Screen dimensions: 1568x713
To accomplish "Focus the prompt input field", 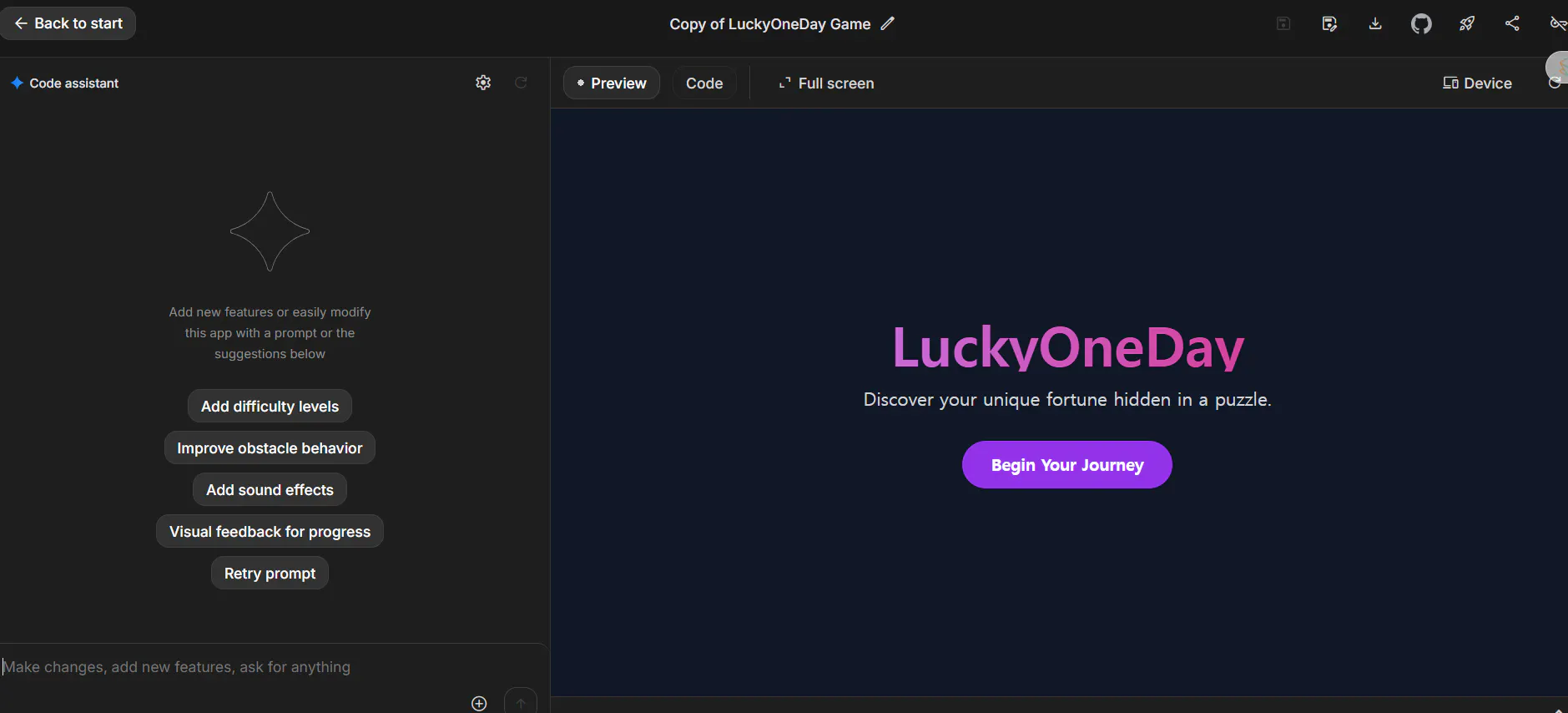I will point(274,667).
